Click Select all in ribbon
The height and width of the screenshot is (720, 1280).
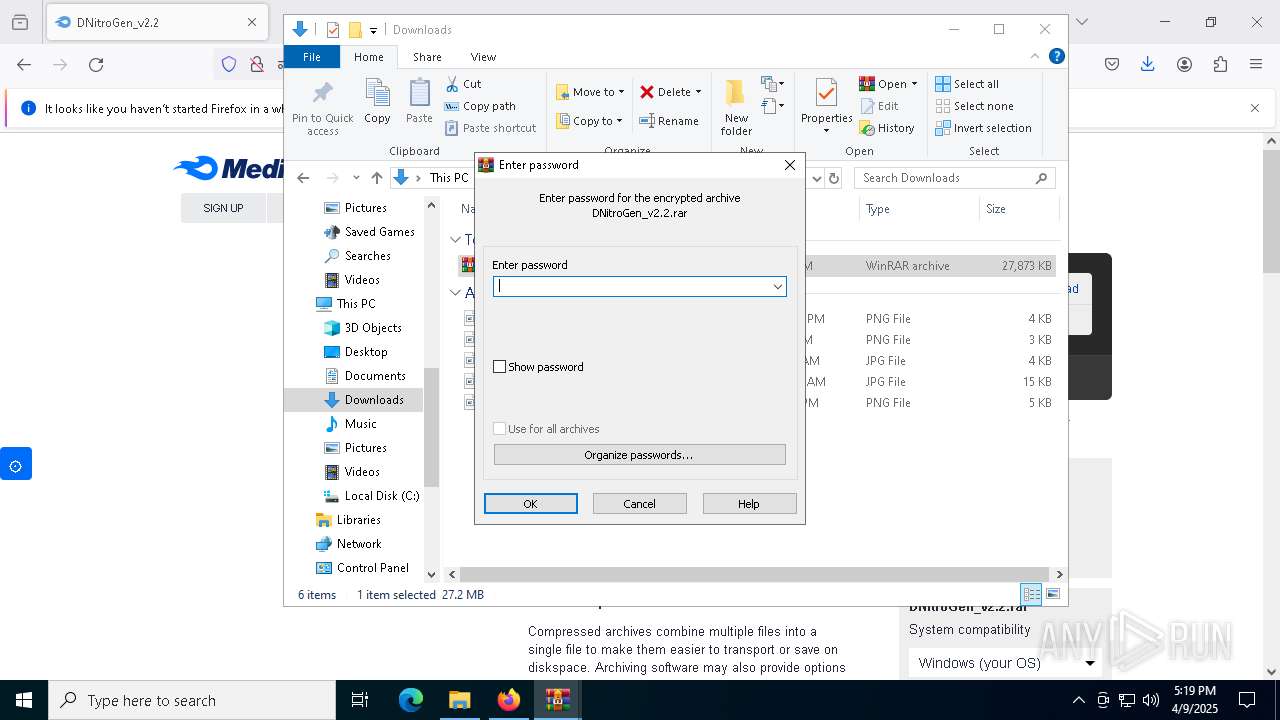967,84
